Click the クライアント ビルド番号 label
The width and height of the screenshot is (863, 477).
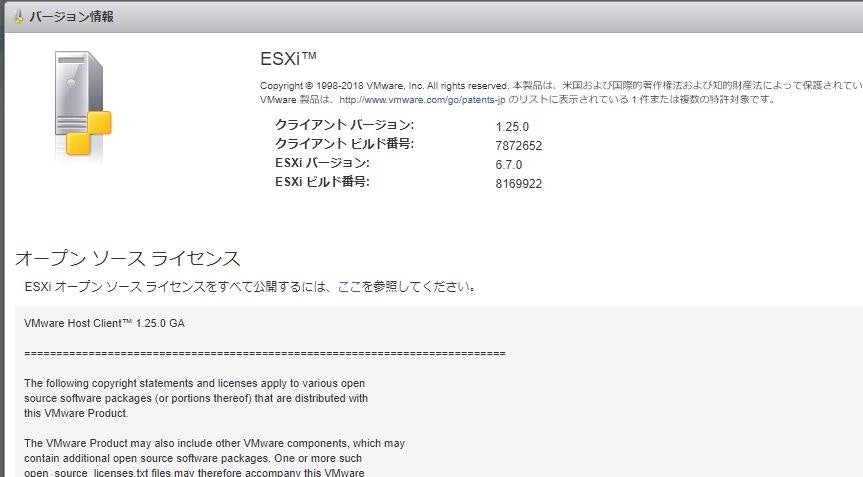(345, 144)
